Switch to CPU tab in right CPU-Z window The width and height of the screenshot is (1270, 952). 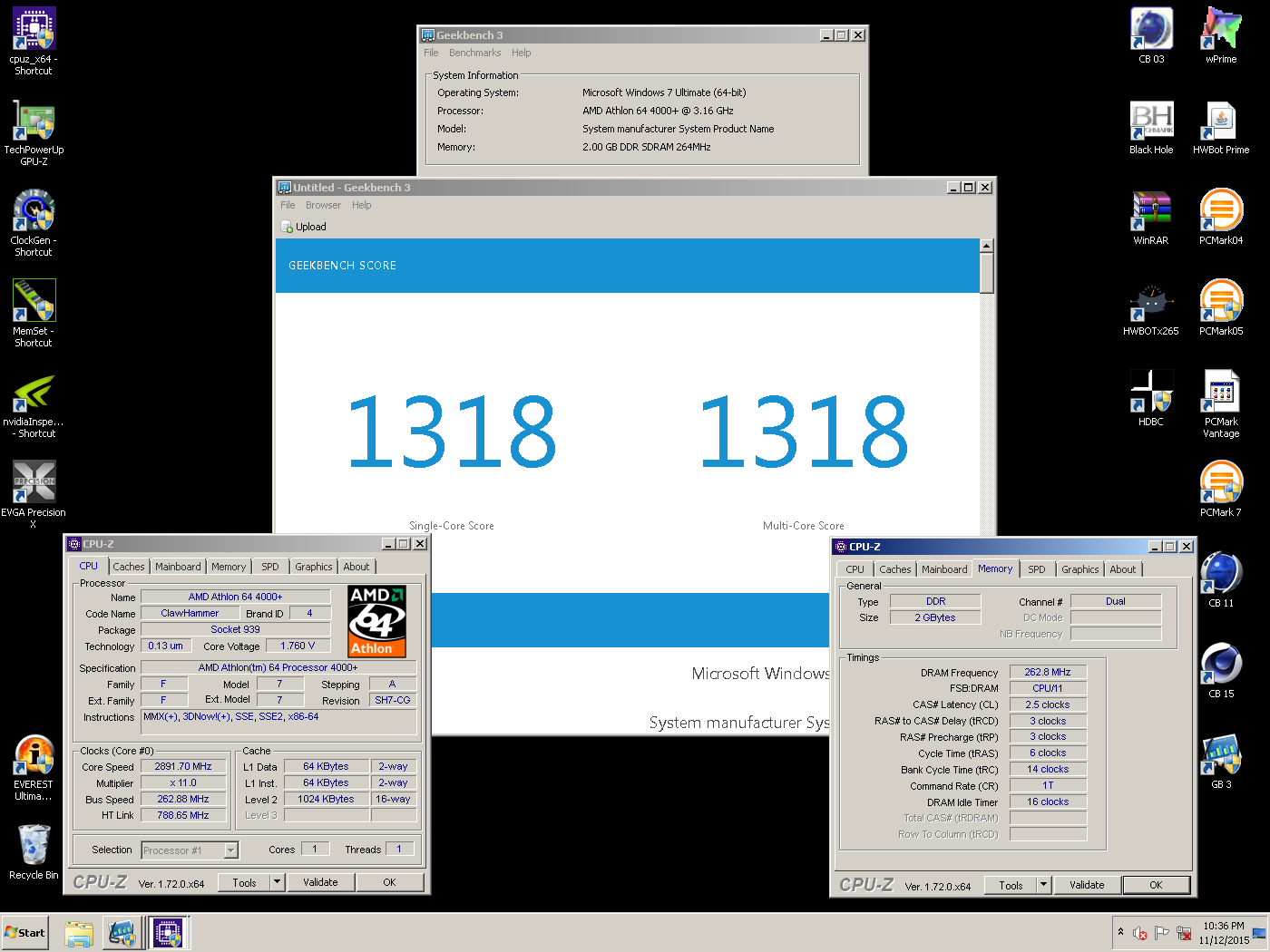855,569
